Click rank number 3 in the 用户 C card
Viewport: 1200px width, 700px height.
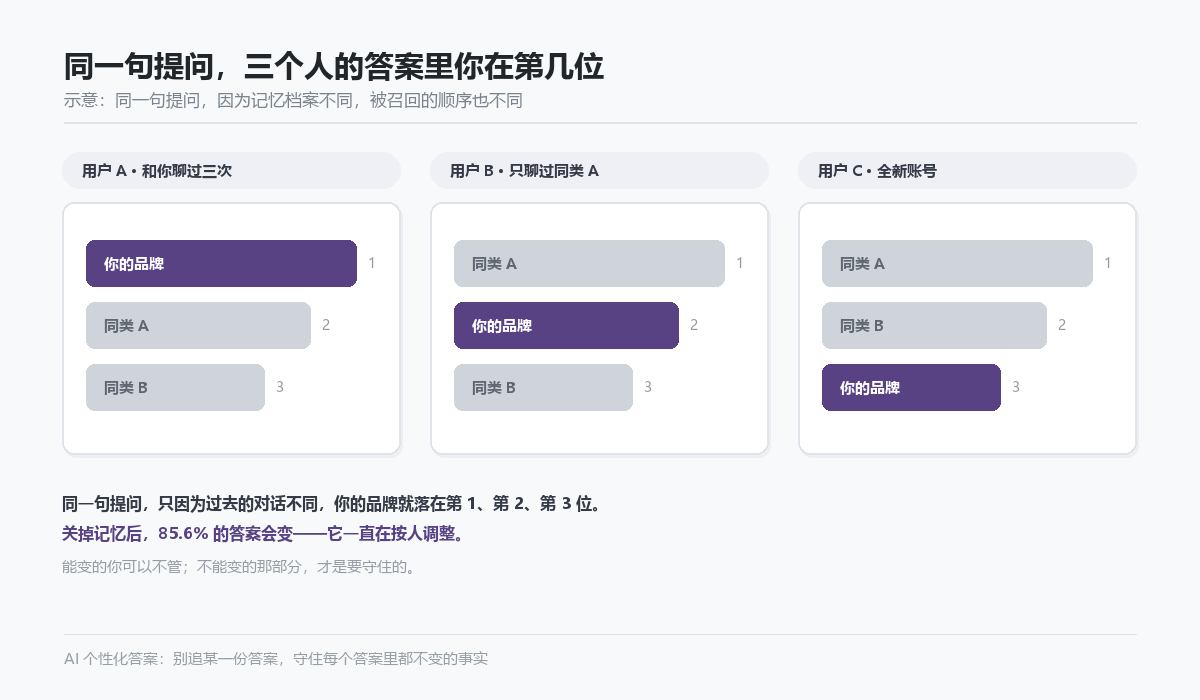pyautogui.click(x=1016, y=387)
